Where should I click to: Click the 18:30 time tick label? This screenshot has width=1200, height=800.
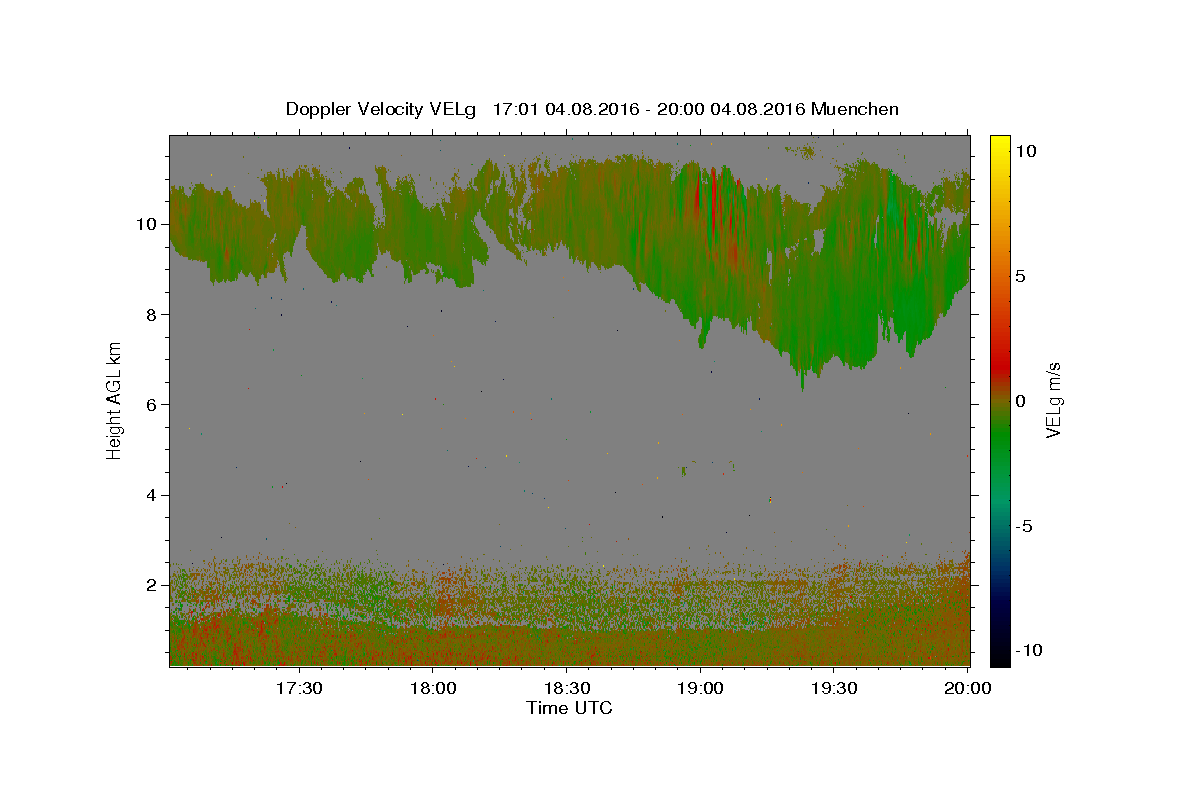(566, 688)
